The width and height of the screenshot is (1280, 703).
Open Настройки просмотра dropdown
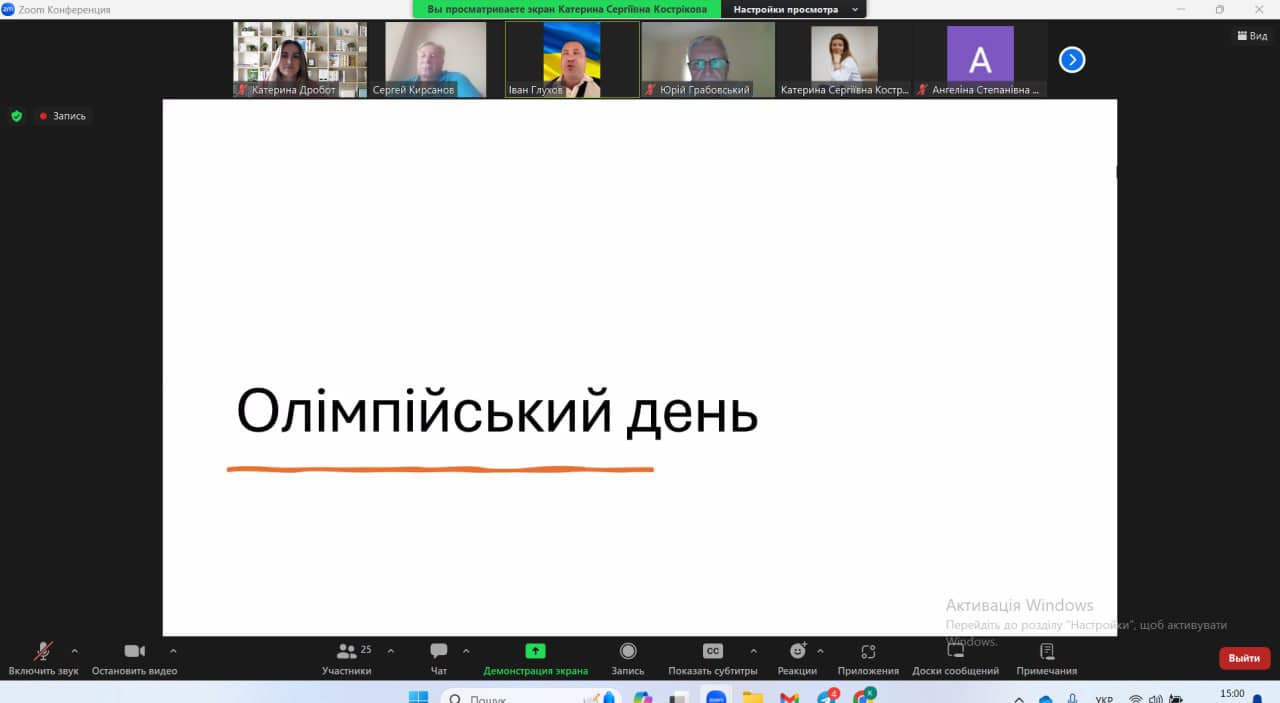[x=796, y=9]
